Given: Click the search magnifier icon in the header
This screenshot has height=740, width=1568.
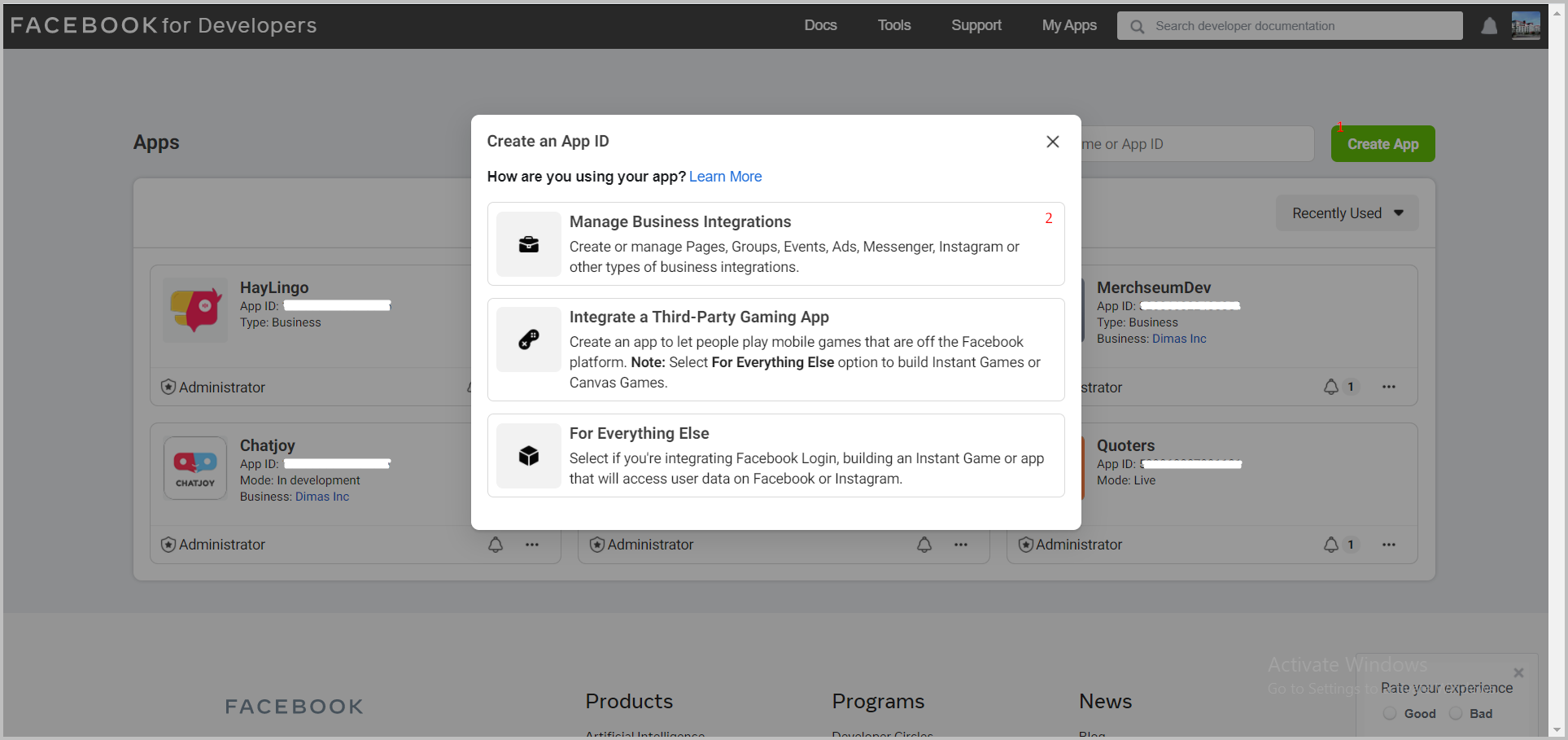Looking at the screenshot, I should (x=1138, y=26).
